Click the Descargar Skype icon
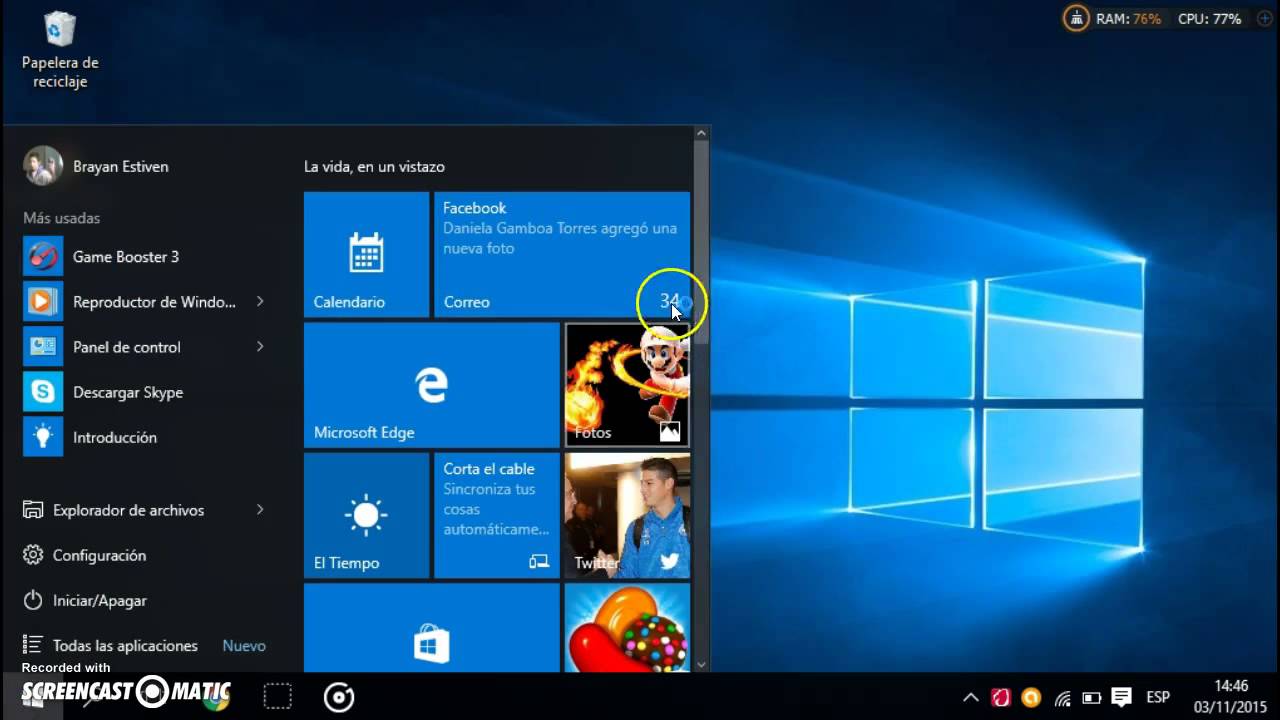The width and height of the screenshot is (1280, 720). coord(43,392)
